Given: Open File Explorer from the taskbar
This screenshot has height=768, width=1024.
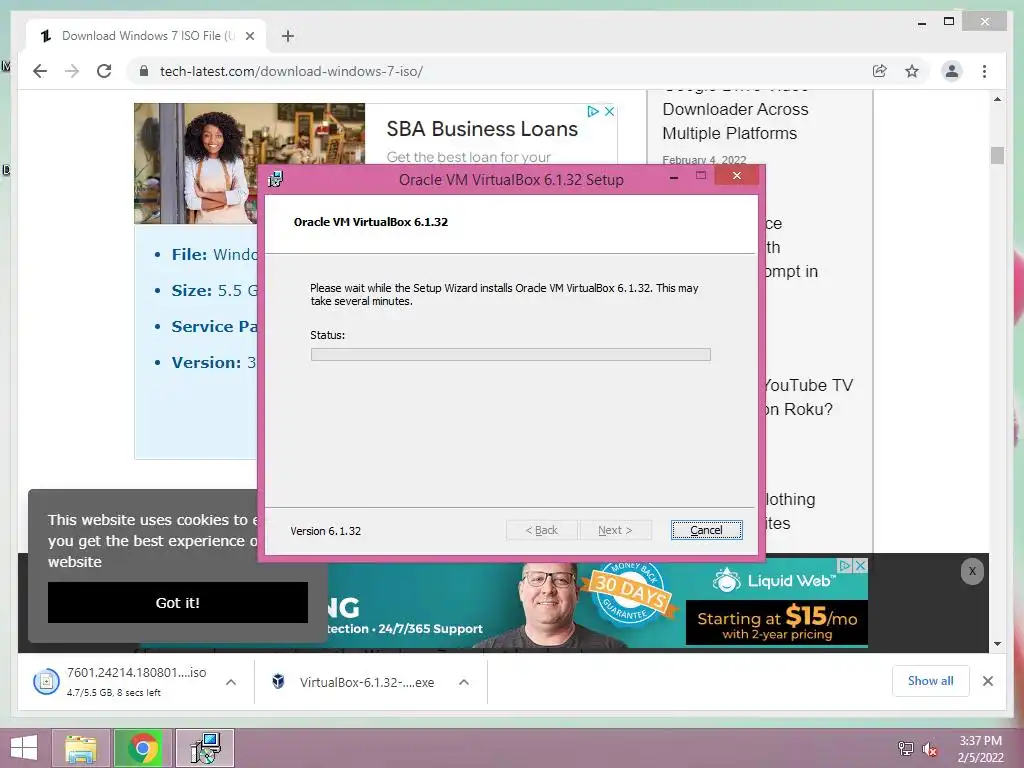Looking at the screenshot, I should [x=80, y=748].
